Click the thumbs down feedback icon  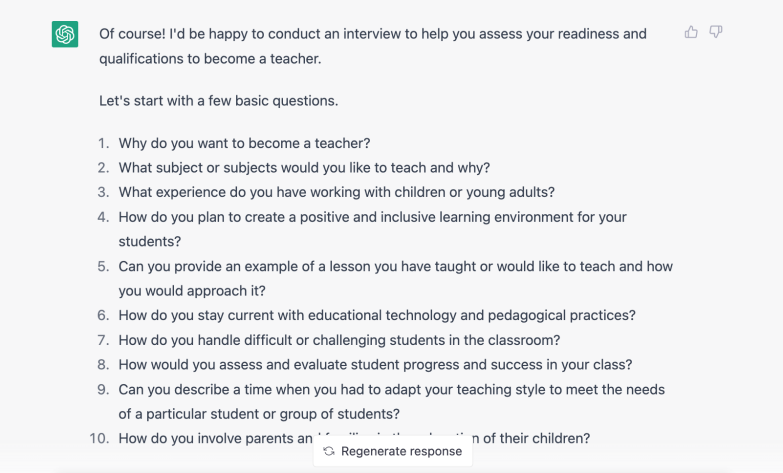point(716,32)
